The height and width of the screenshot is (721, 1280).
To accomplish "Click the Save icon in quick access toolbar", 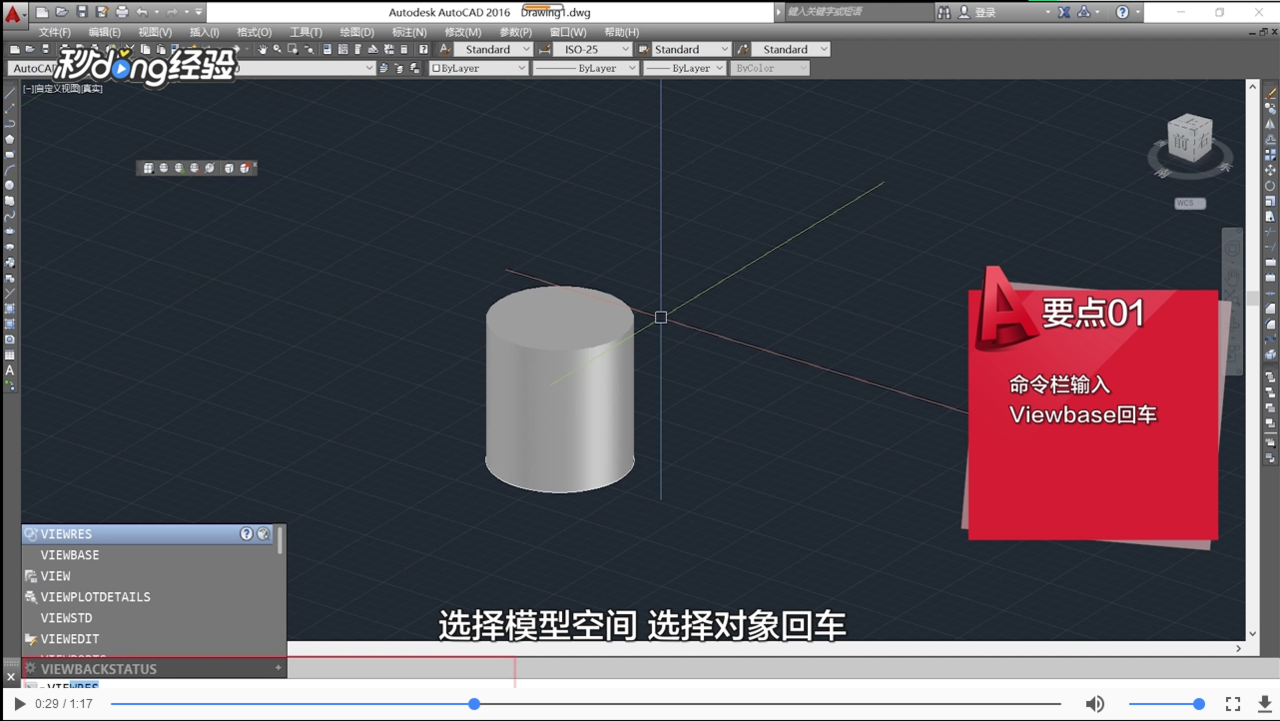I will click(82, 12).
